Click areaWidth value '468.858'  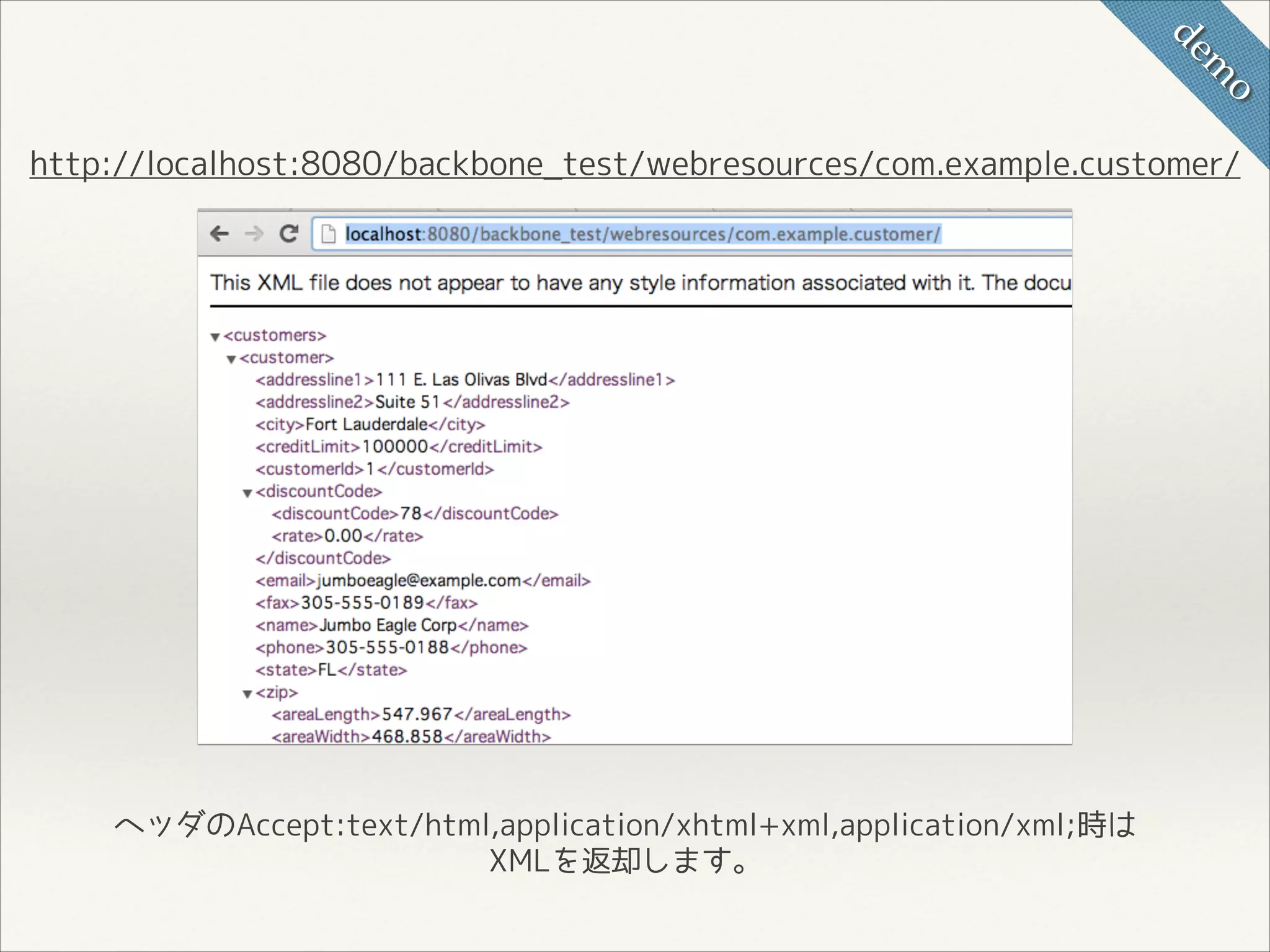pos(407,736)
